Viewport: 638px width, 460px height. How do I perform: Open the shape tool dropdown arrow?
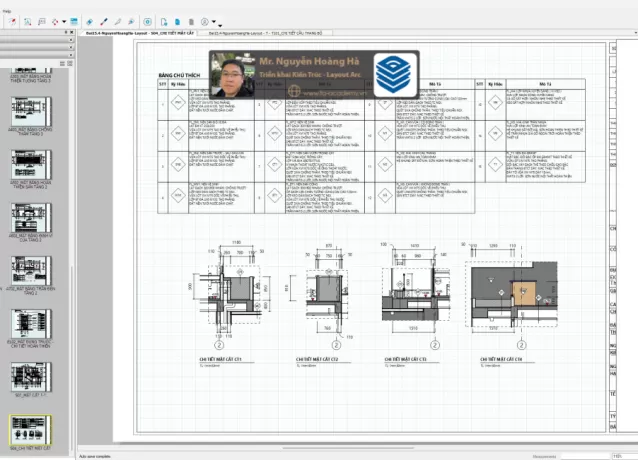pyautogui.click(x=64, y=22)
